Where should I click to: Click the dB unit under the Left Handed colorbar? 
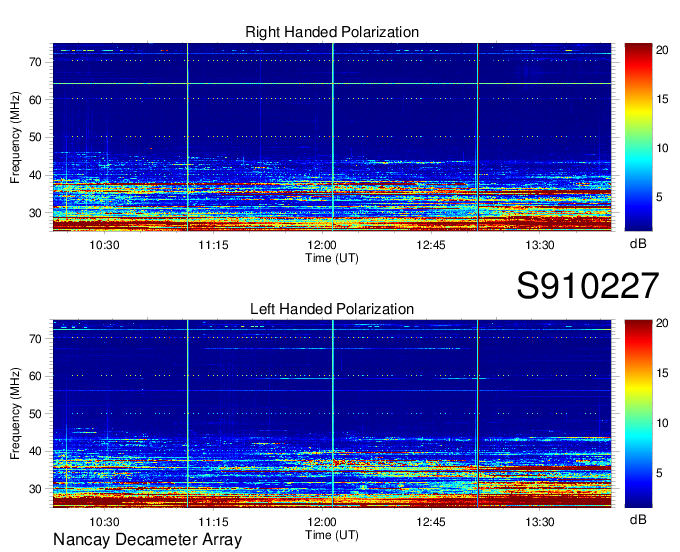(x=638, y=519)
